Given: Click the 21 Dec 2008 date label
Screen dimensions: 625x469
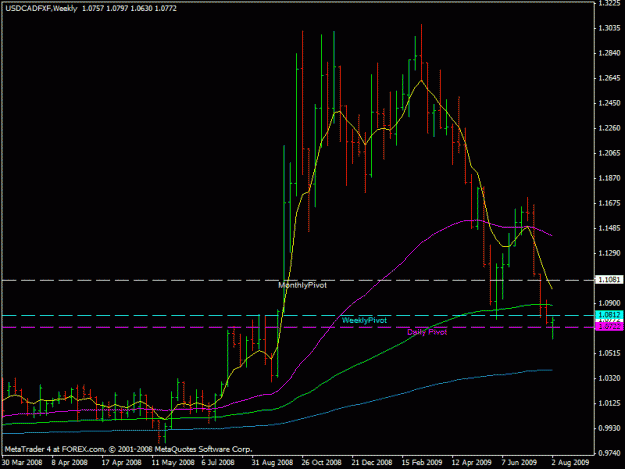Looking at the screenshot, I should click(x=371, y=463).
